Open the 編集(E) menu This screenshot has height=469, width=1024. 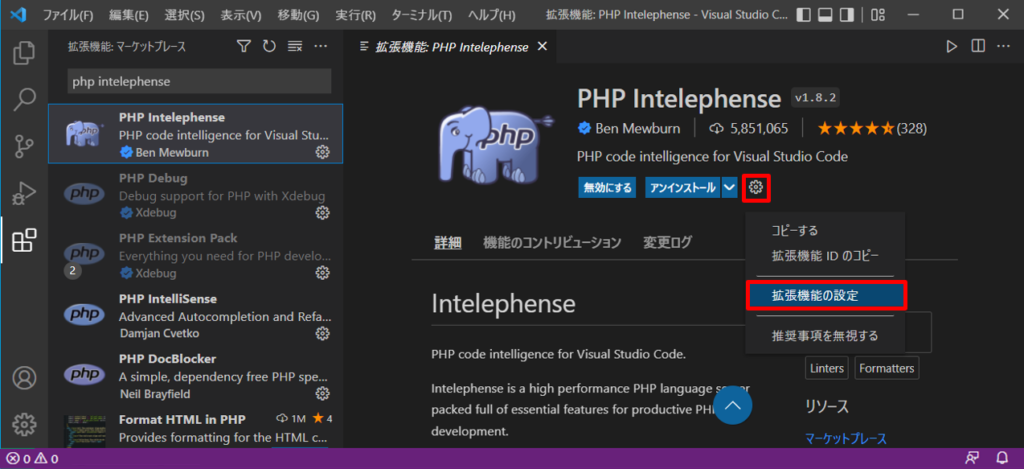coord(129,14)
